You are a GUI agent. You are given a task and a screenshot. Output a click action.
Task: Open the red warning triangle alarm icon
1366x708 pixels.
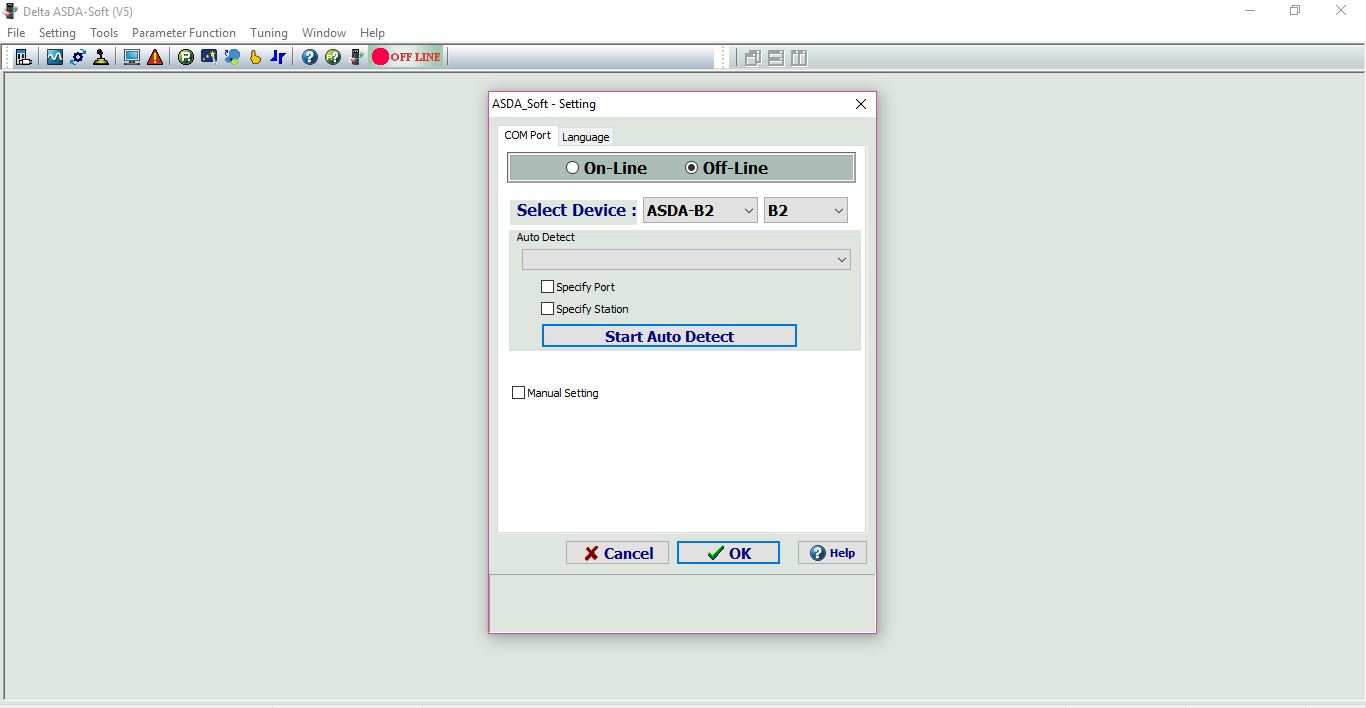155,57
